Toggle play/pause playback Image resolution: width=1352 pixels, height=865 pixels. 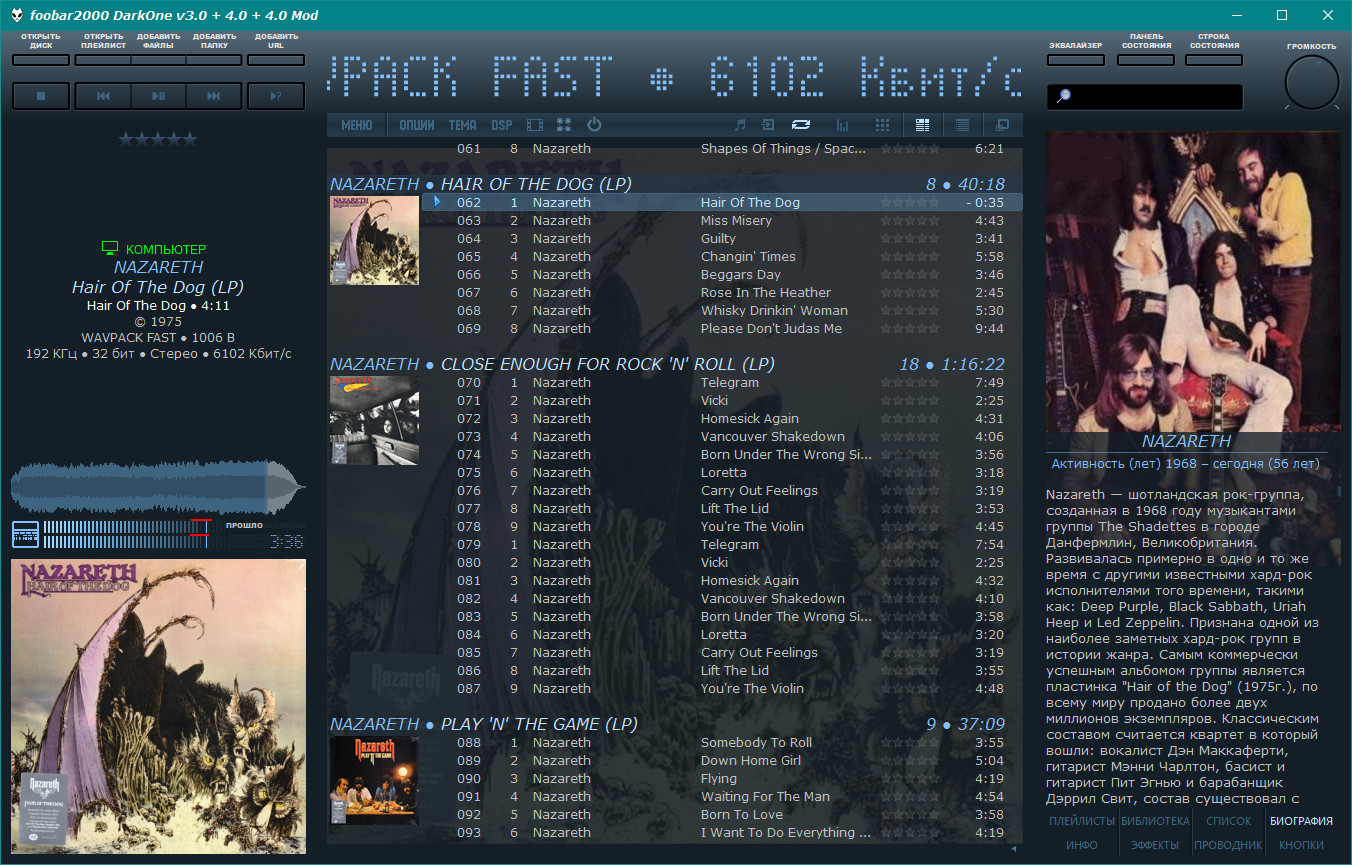(158, 96)
